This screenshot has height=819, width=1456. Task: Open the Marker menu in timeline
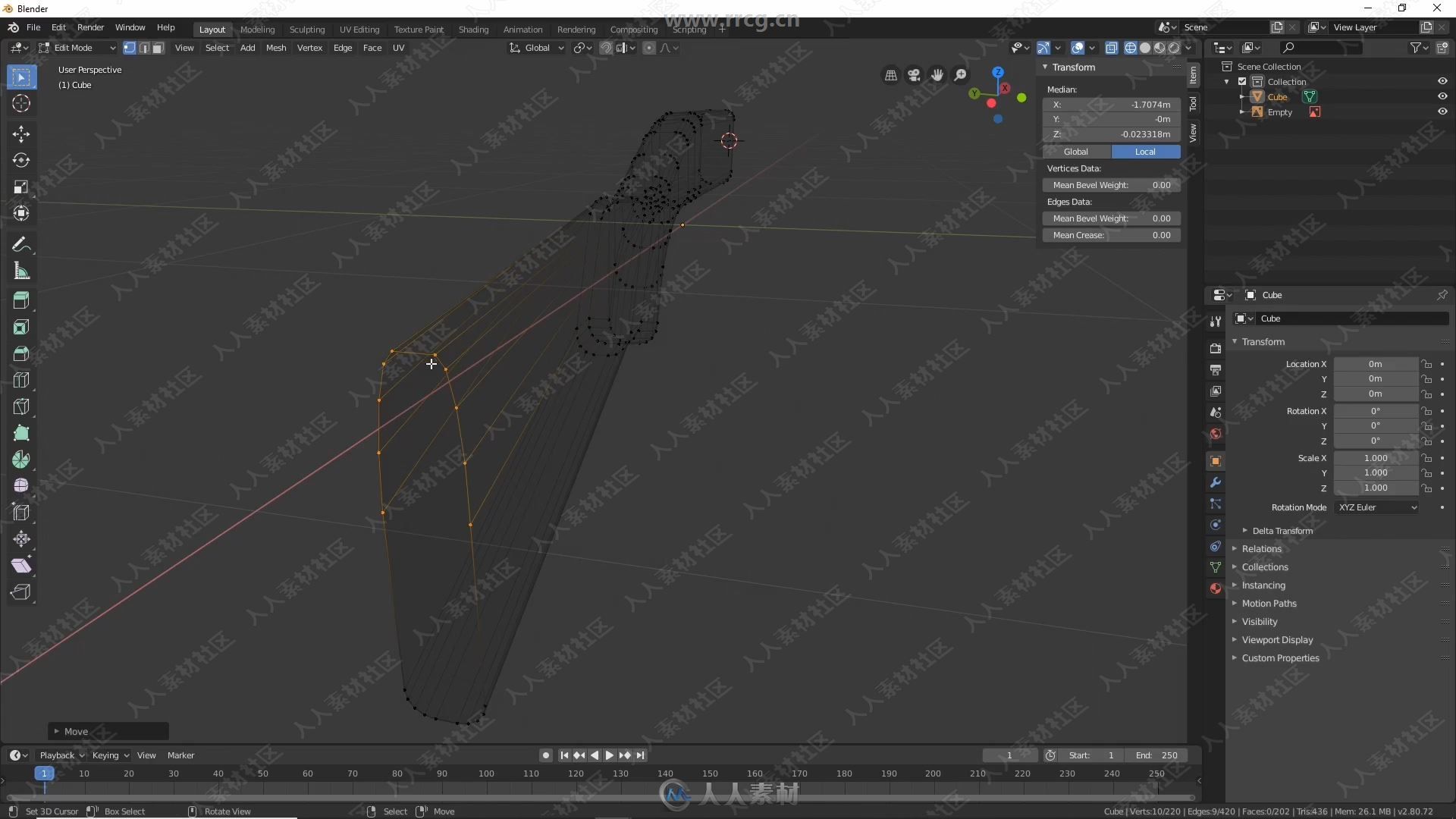180,755
